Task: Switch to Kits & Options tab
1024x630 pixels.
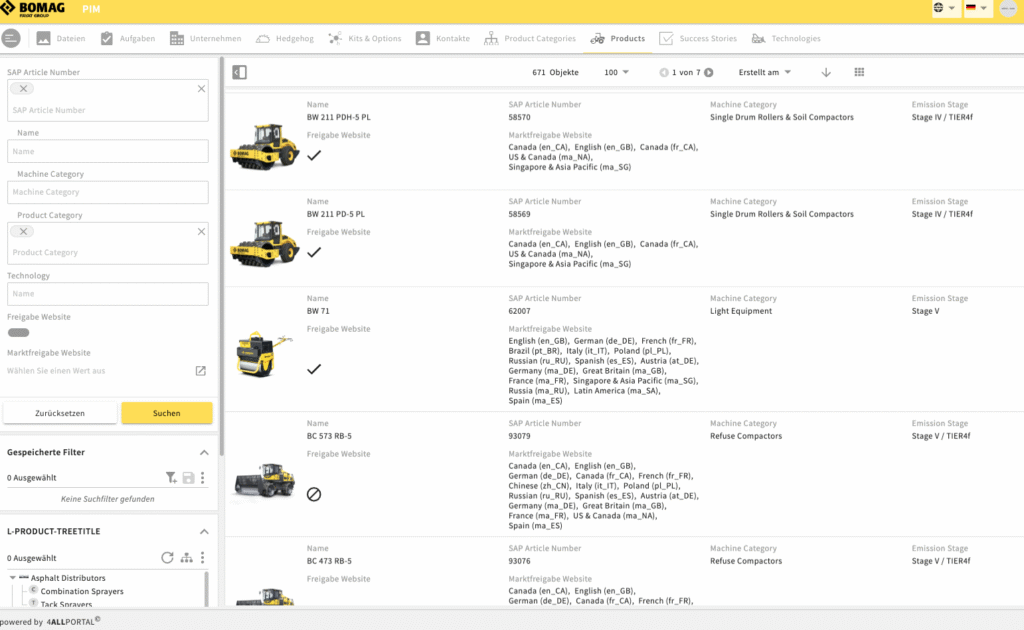Action: click(x=365, y=39)
